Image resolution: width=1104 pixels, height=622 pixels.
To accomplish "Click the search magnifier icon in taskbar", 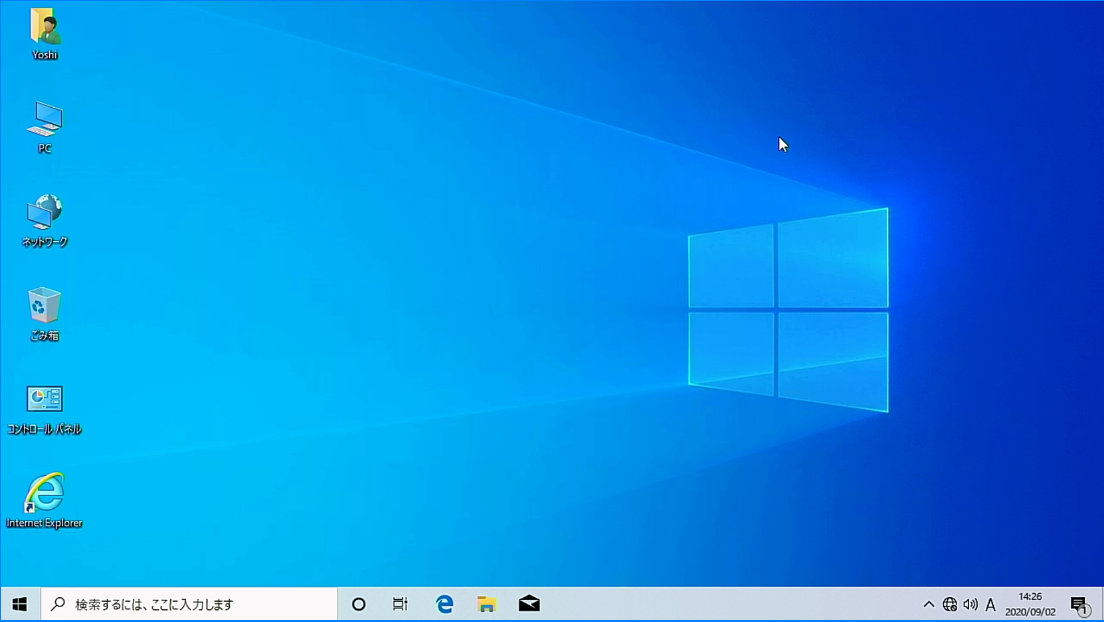I will click(x=58, y=604).
